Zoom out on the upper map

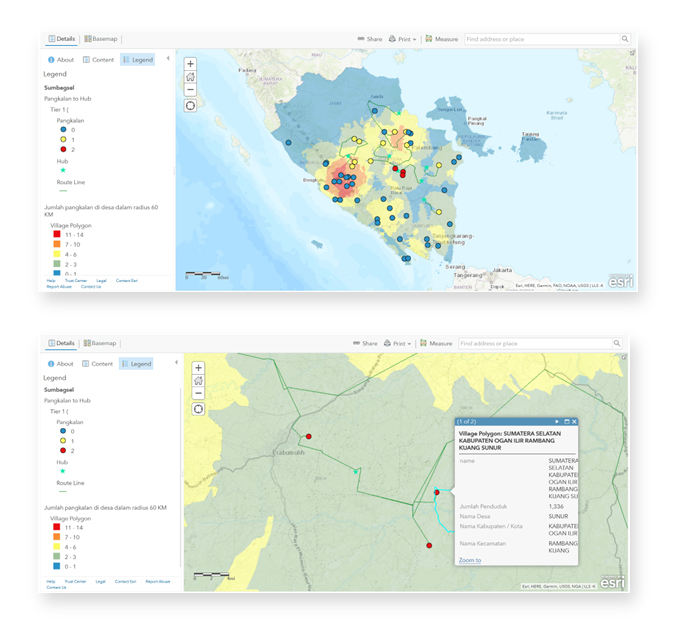tap(190, 90)
